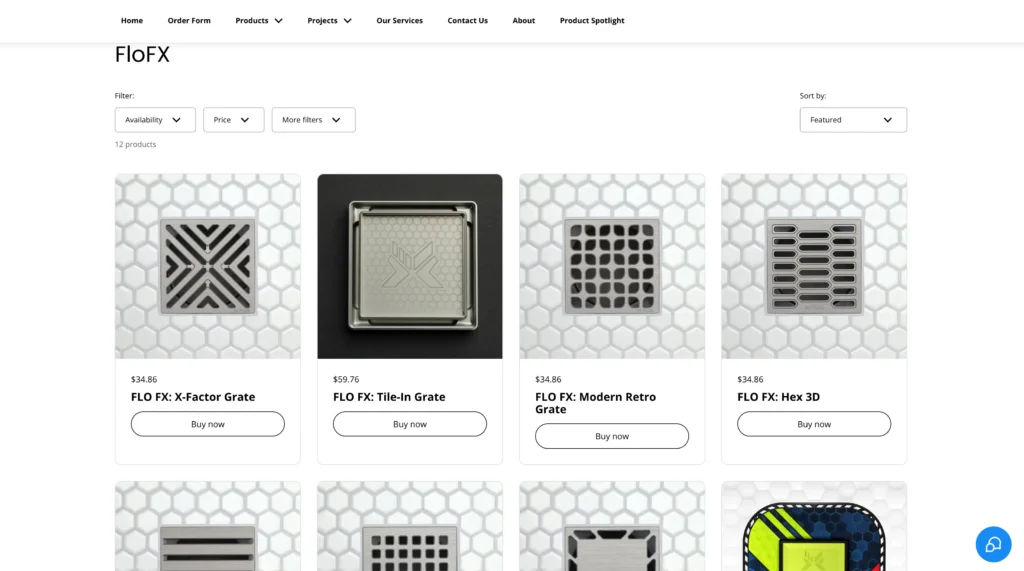Visit the About page
Viewport: 1024px width, 571px height.
coord(523,20)
